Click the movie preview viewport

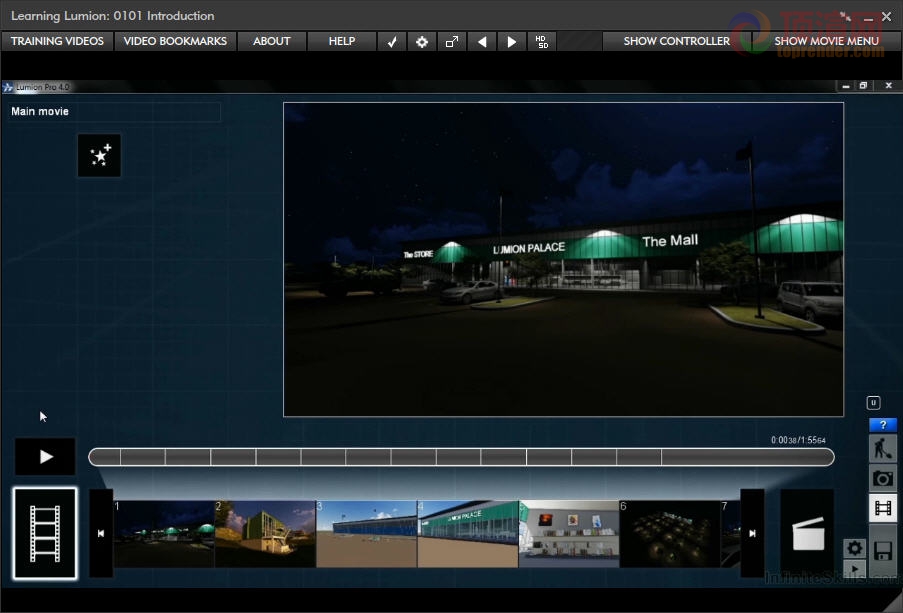pos(563,259)
